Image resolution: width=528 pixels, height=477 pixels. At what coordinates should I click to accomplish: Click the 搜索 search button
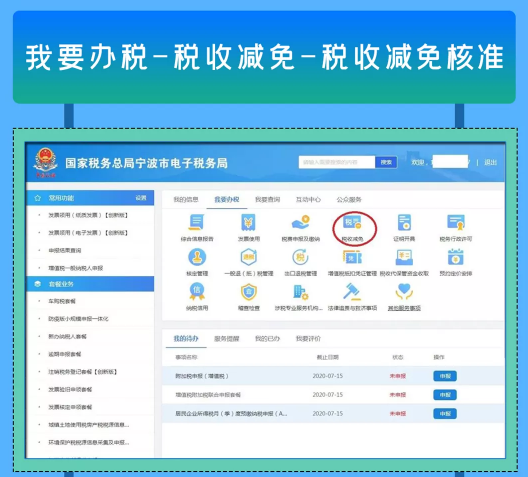click(x=386, y=162)
